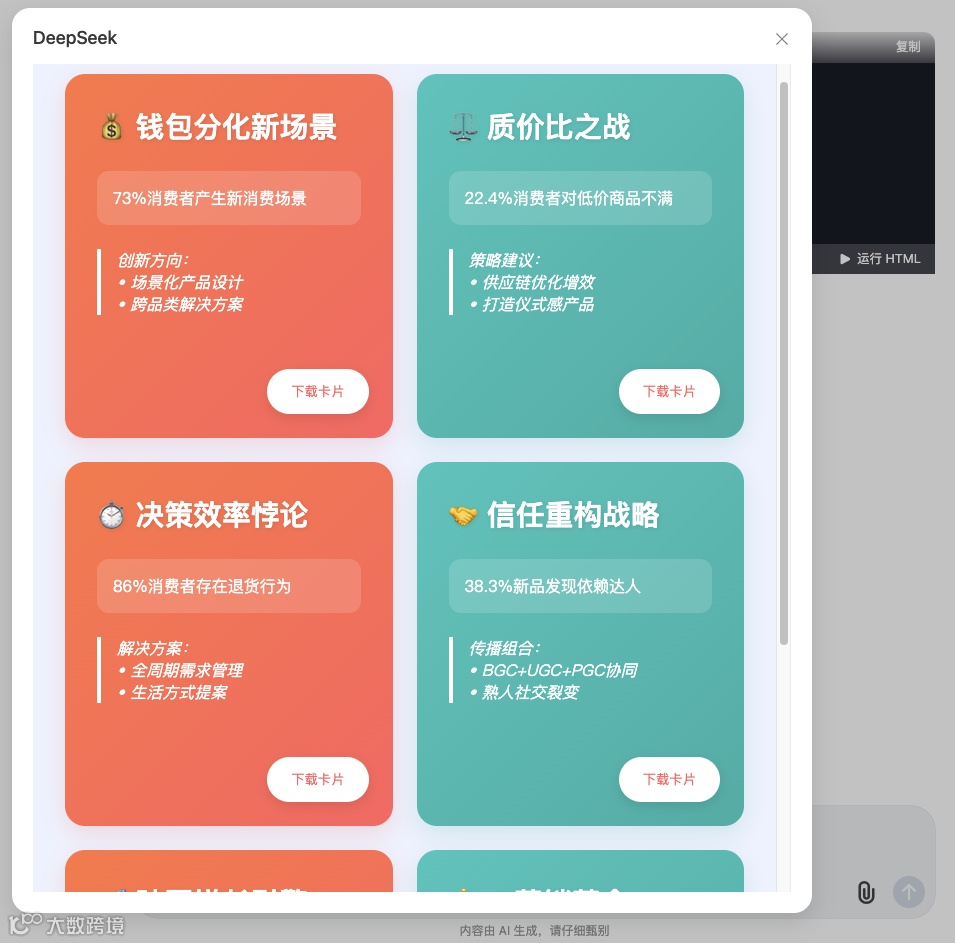Close the DeepSeek preview dialog

(782, 39)
